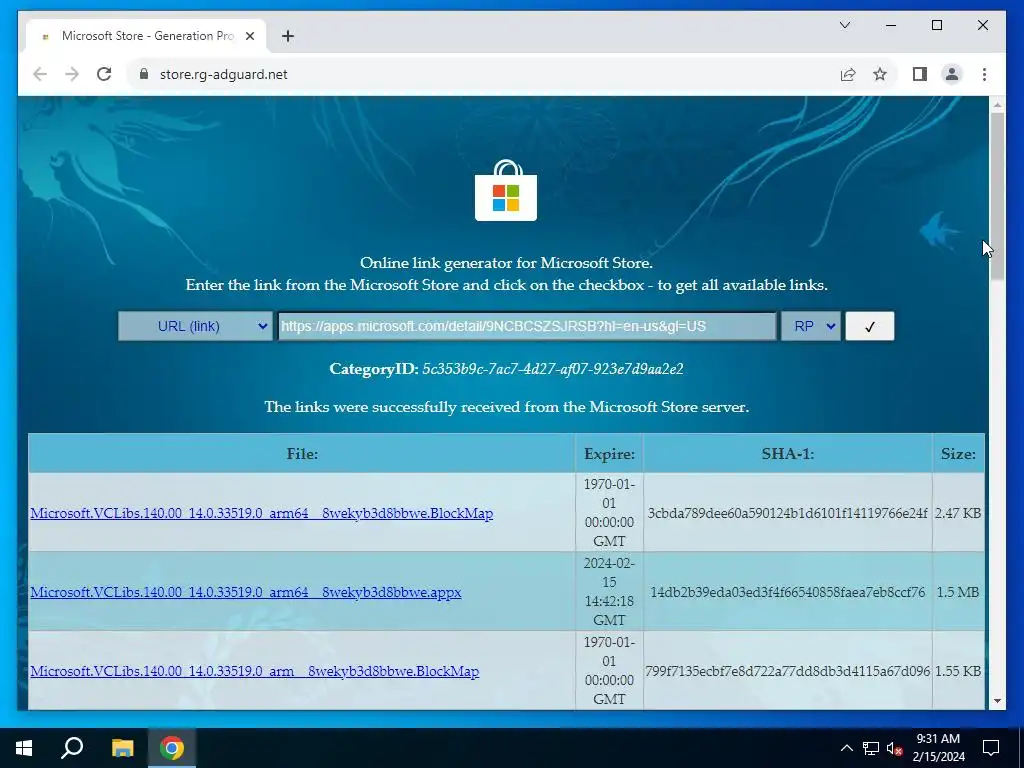Click the checkmark button to generate links

pyautogui.click(x=869, y=326)
